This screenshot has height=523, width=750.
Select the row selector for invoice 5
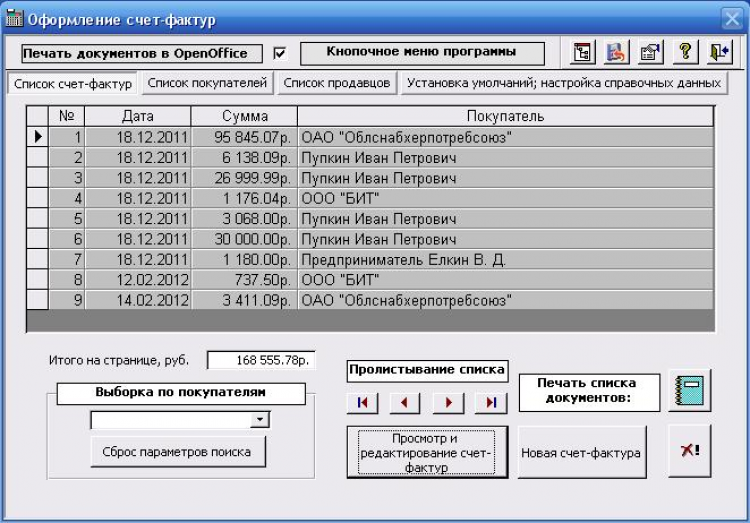[x=38, y=219]
